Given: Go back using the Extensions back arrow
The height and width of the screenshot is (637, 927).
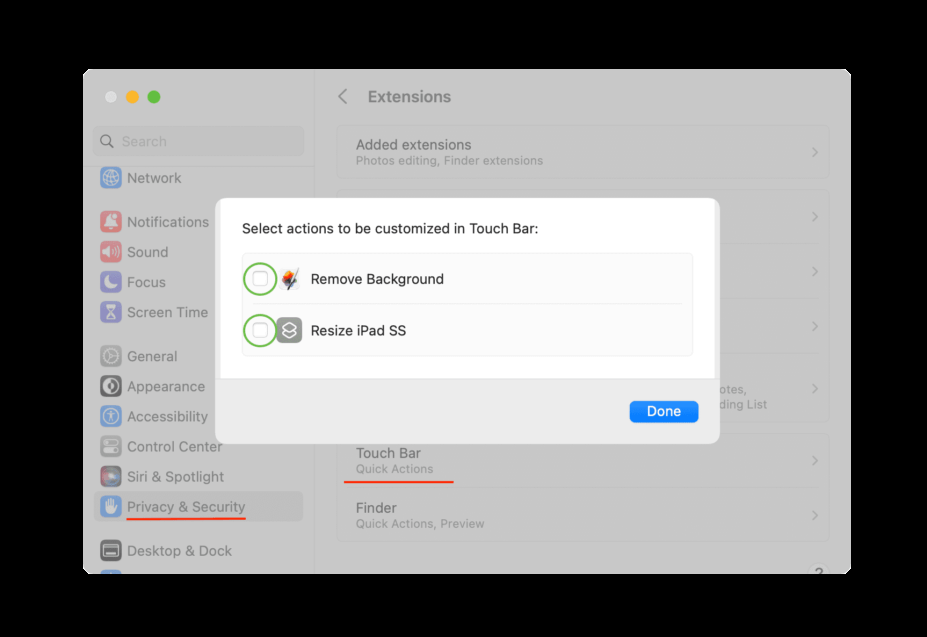Looking at the screenshot, I should [x=343, y=97].
